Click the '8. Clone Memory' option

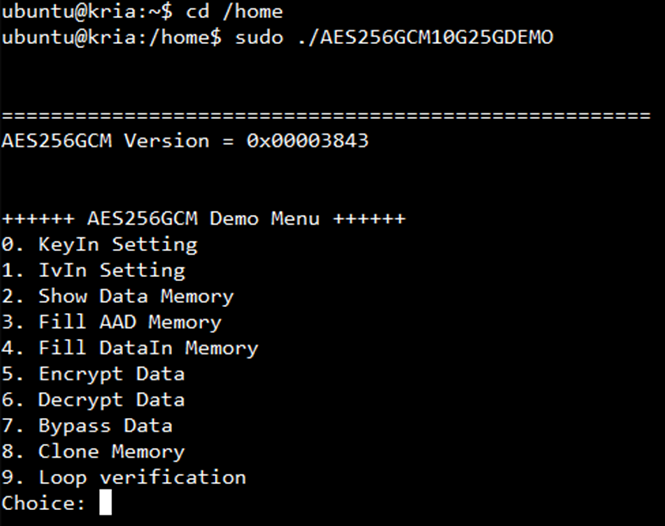pyautogui.click(x=93, y=452)
